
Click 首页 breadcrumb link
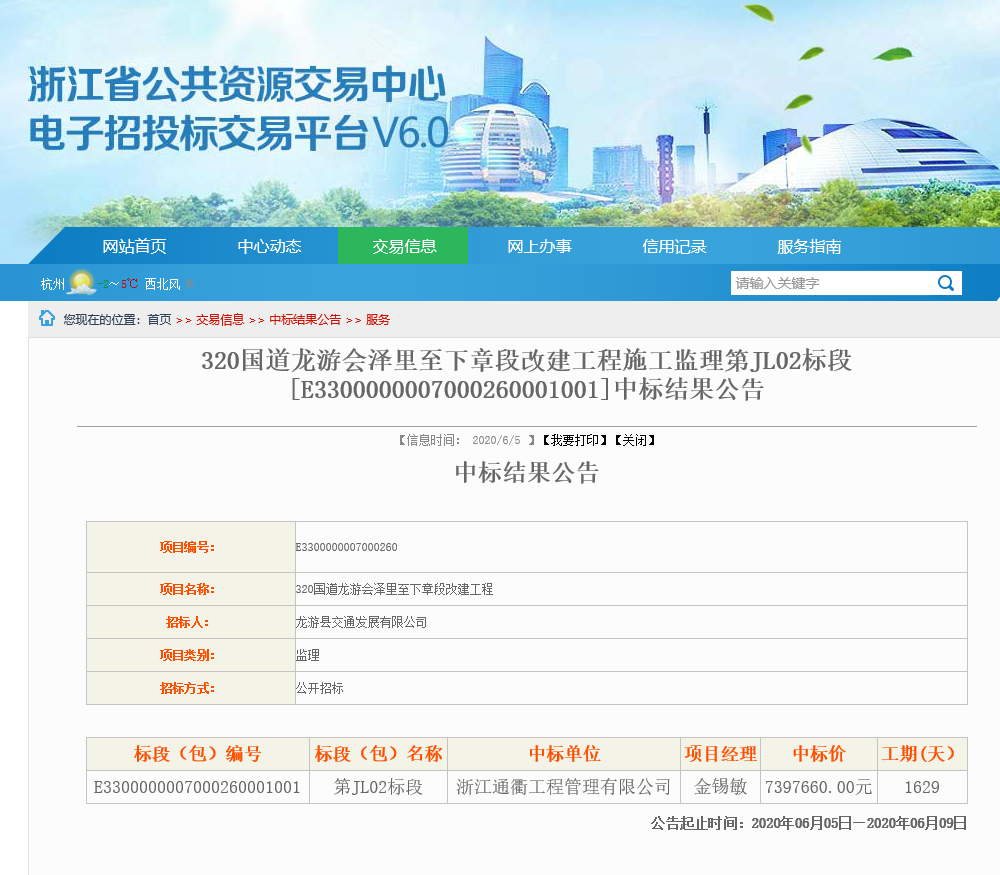coord(159,320)
